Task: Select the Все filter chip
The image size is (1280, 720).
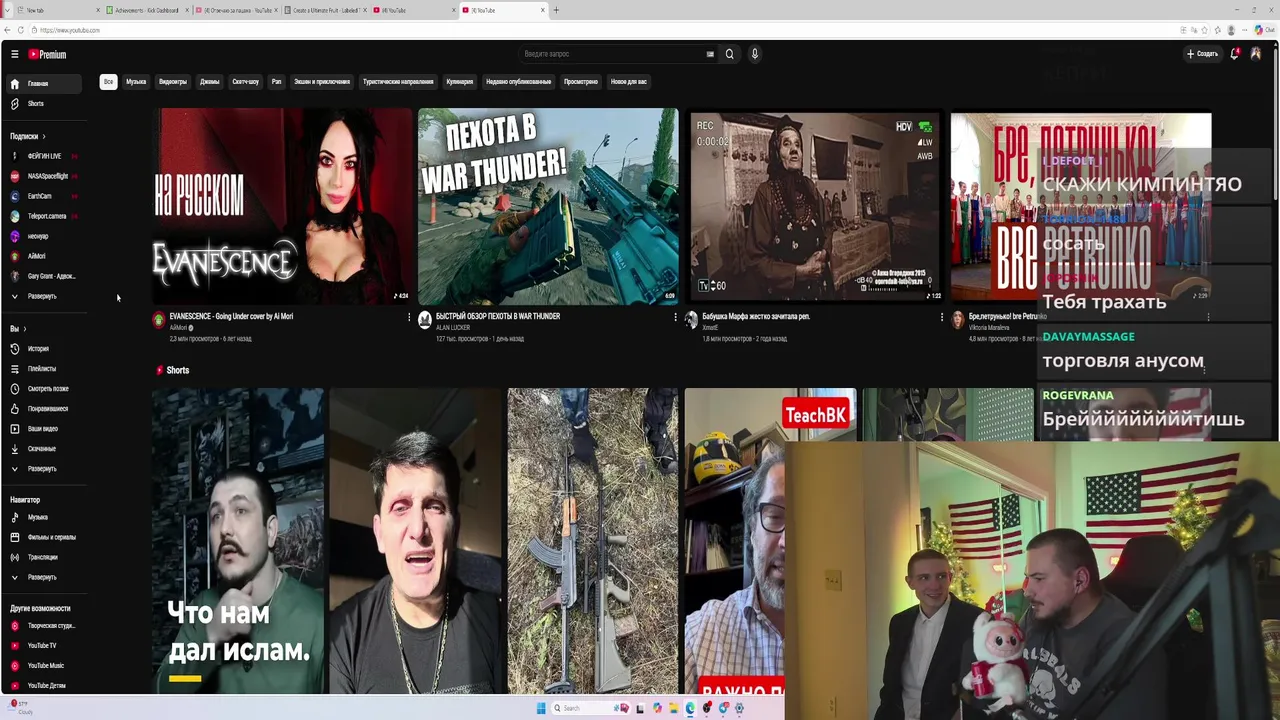Action: 108,82
